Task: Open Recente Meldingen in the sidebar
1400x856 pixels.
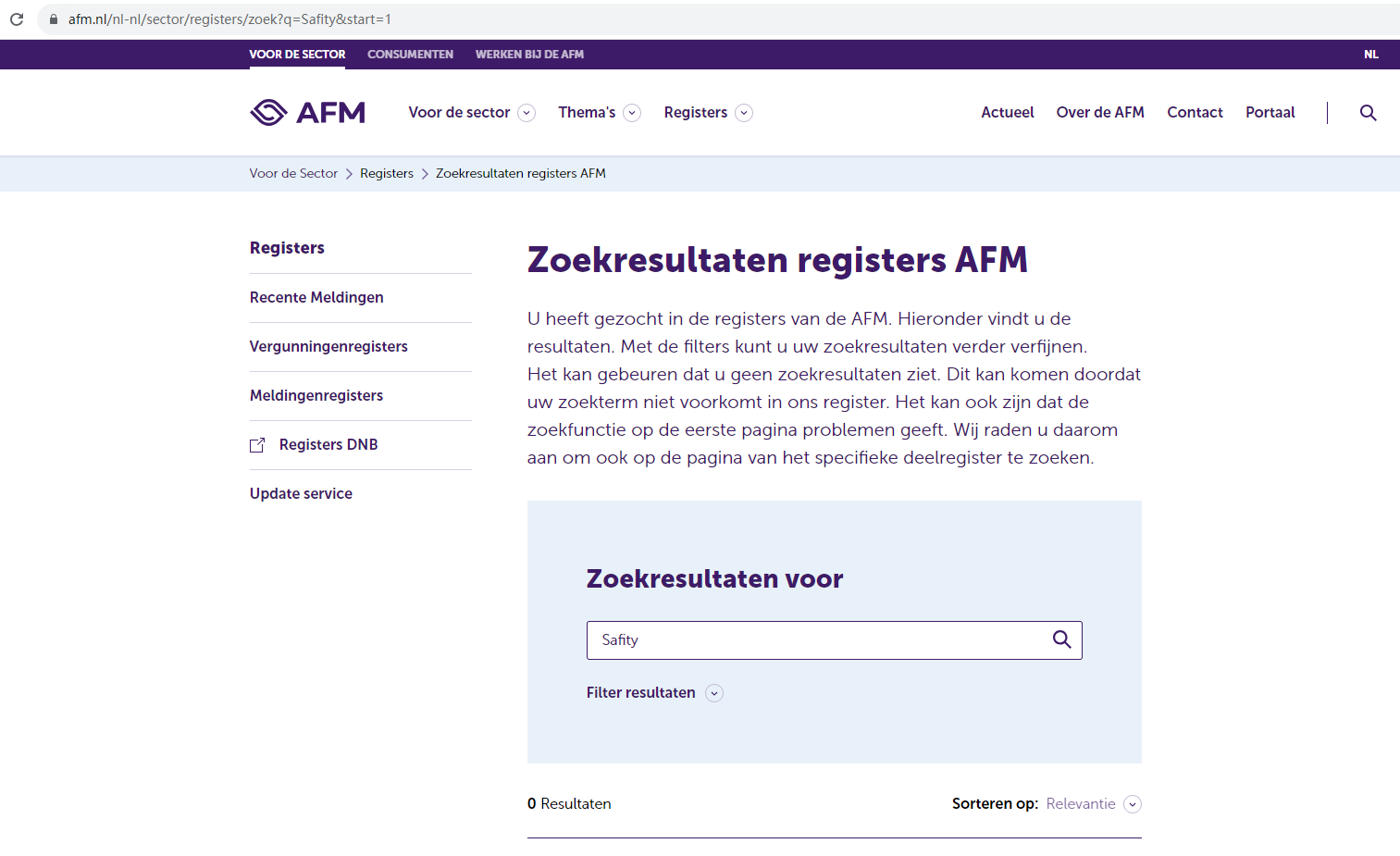Action: point(316,297)
